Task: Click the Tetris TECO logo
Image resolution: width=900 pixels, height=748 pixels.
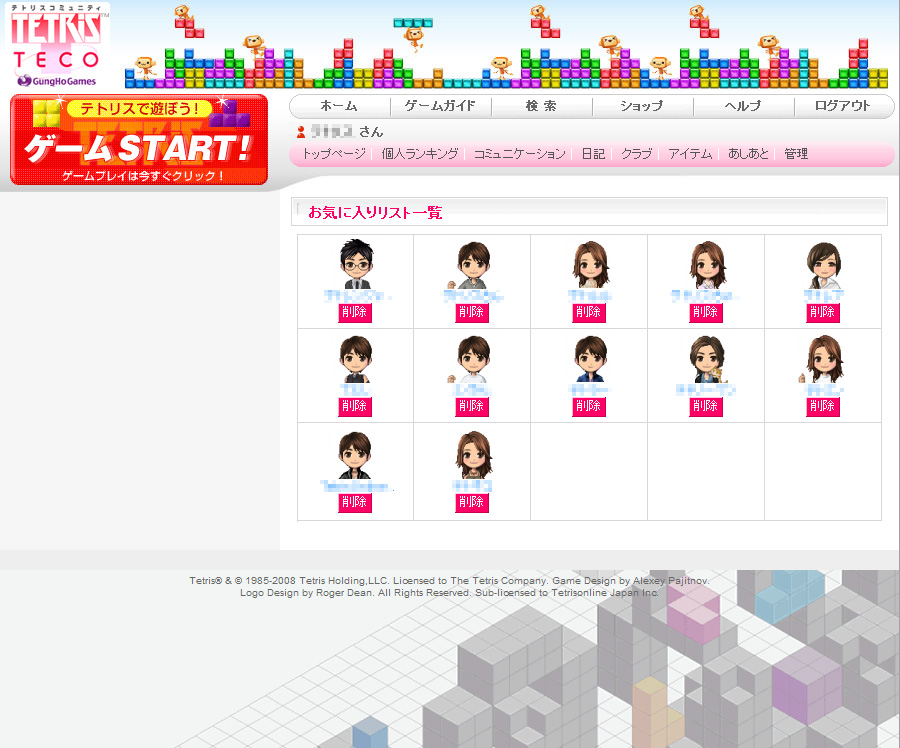Action: (x=57, y=45)
